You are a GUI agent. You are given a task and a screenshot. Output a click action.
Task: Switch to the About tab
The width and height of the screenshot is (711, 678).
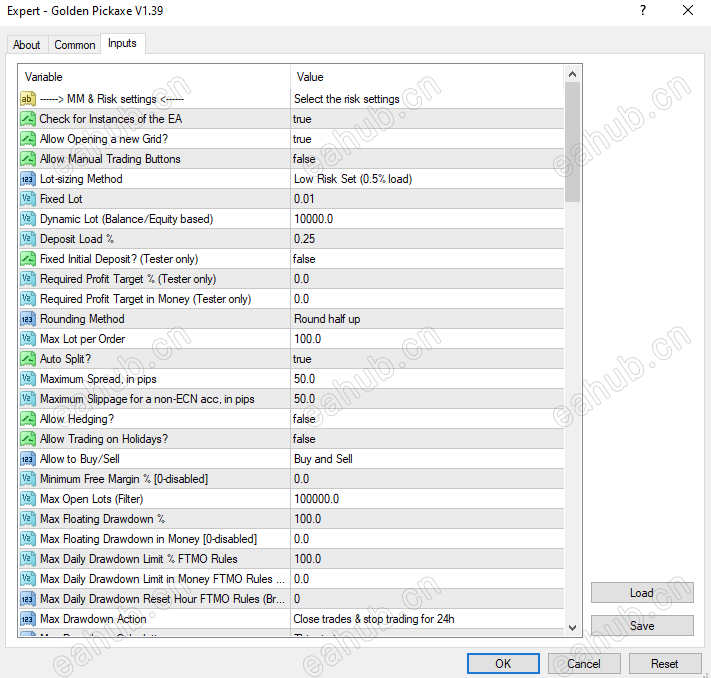point(27,45)
